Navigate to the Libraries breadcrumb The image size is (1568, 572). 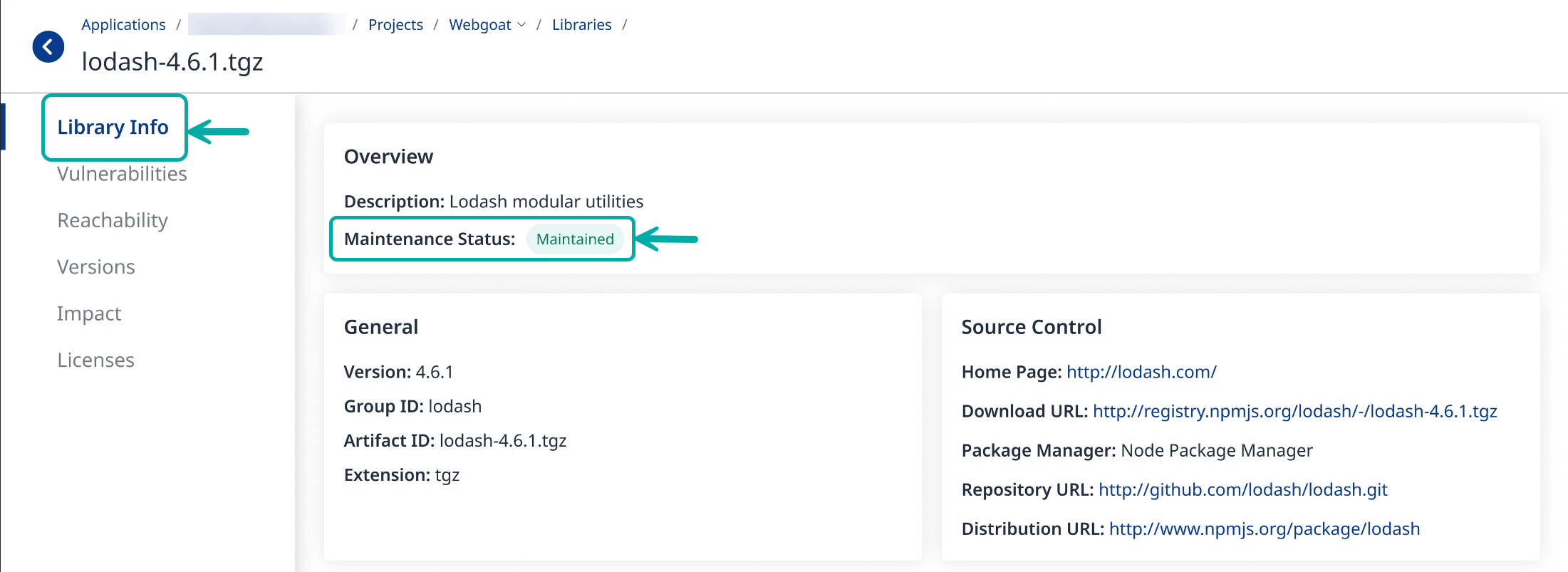coord(581,25)
